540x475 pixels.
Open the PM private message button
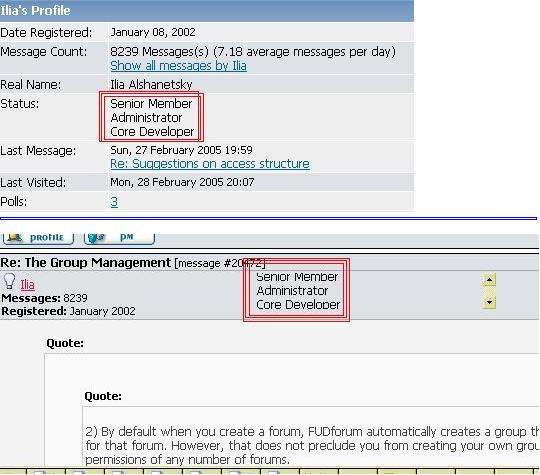tap(120, 238)
